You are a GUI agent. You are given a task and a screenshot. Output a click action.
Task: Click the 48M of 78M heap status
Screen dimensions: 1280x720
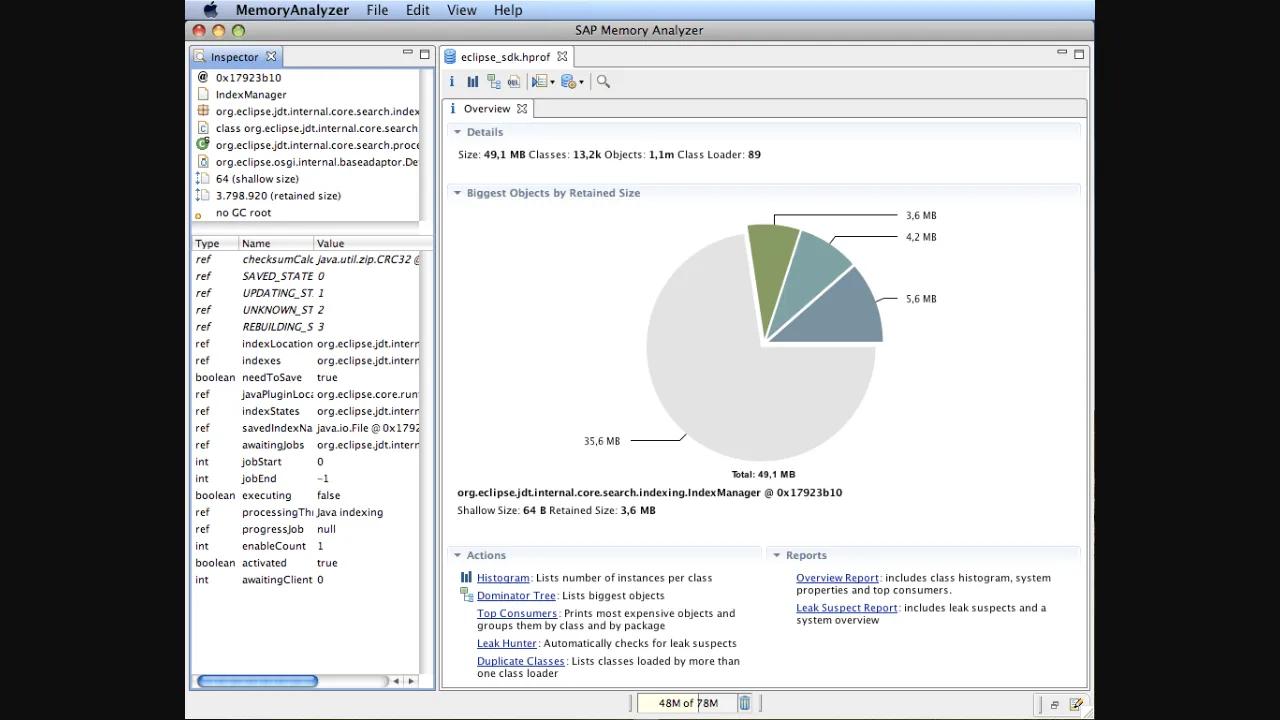[x=688, y=703]
